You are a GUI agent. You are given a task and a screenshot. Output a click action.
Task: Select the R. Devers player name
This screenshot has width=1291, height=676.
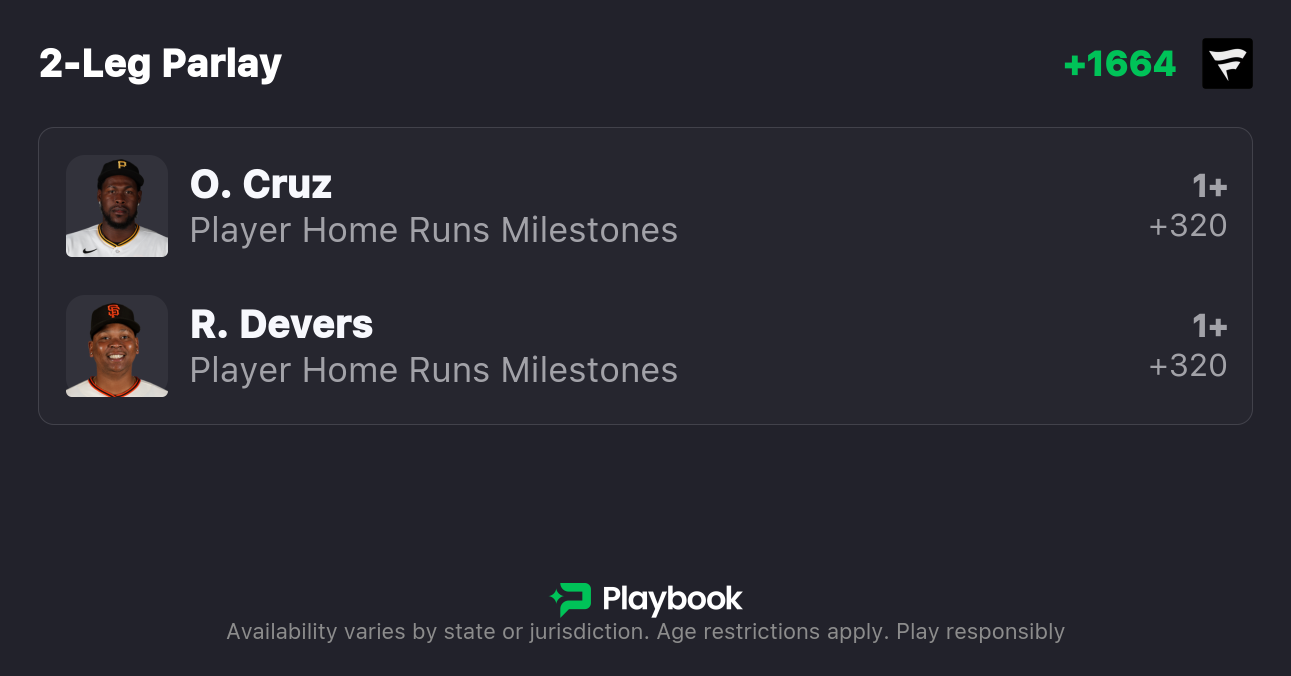click(x=281, y=324)
